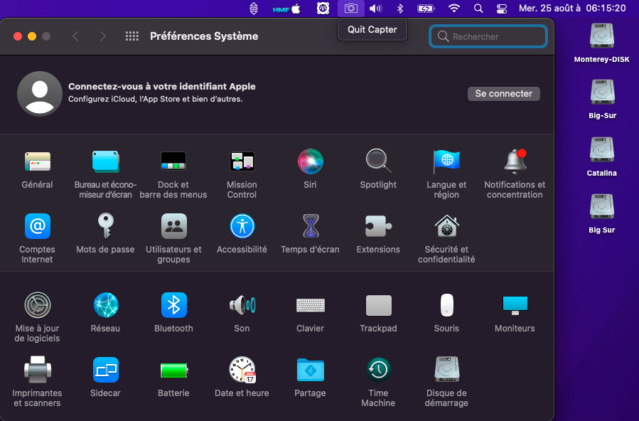Open the Souris preferences pane
Screen dimensions: 639x421
[x=447, y=305]
